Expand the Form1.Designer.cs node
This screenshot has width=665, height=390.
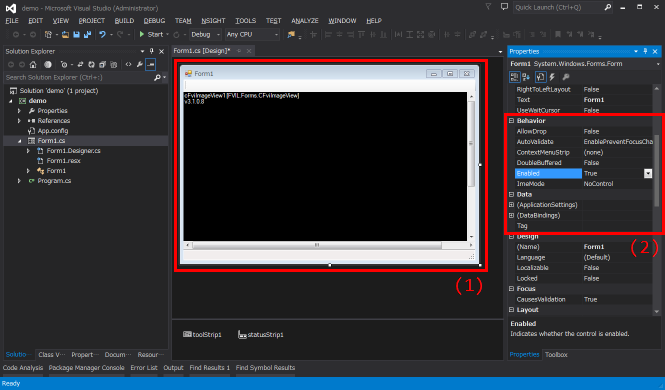point(28,151)
